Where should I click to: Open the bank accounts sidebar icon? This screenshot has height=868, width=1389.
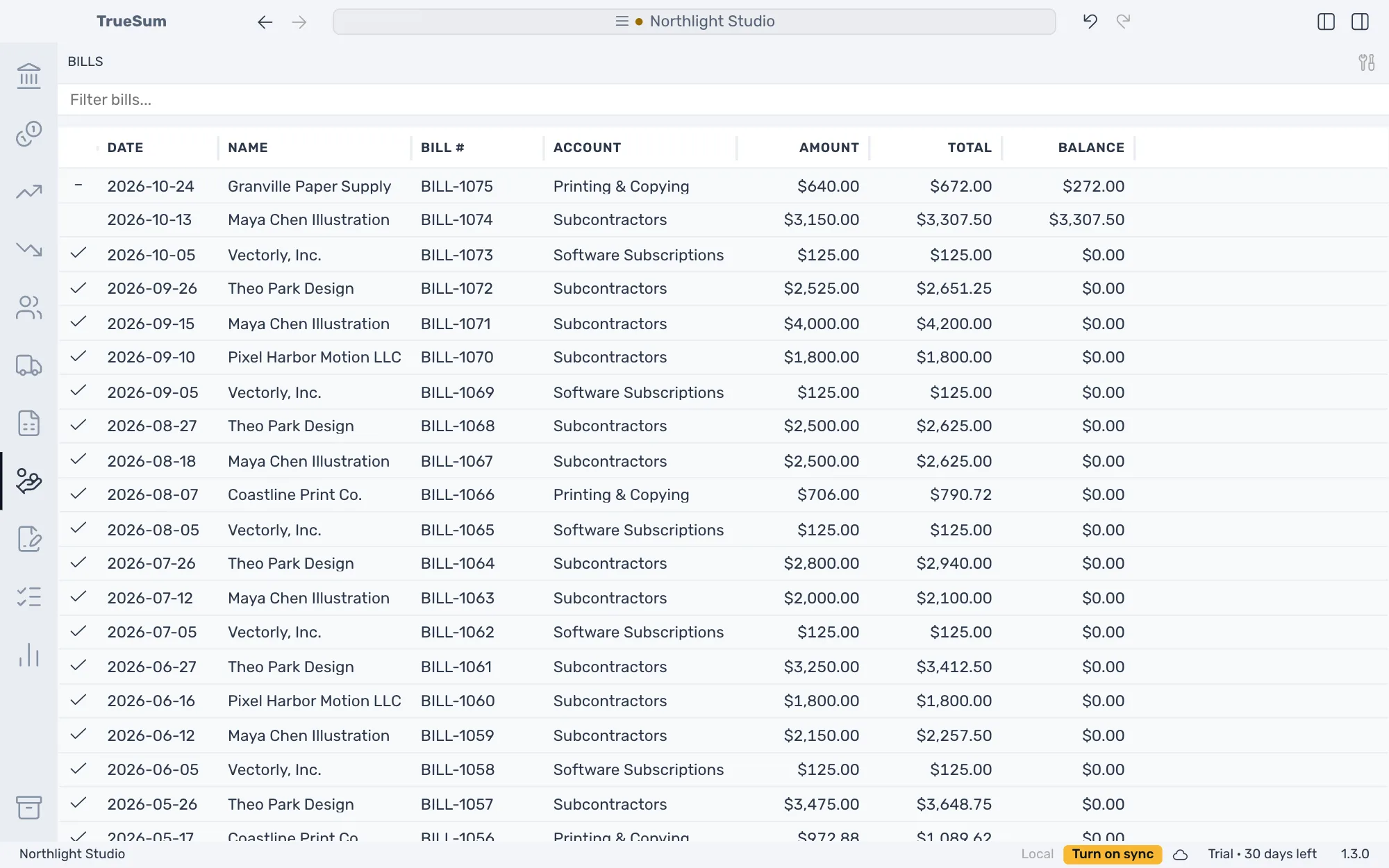[28, 76]
